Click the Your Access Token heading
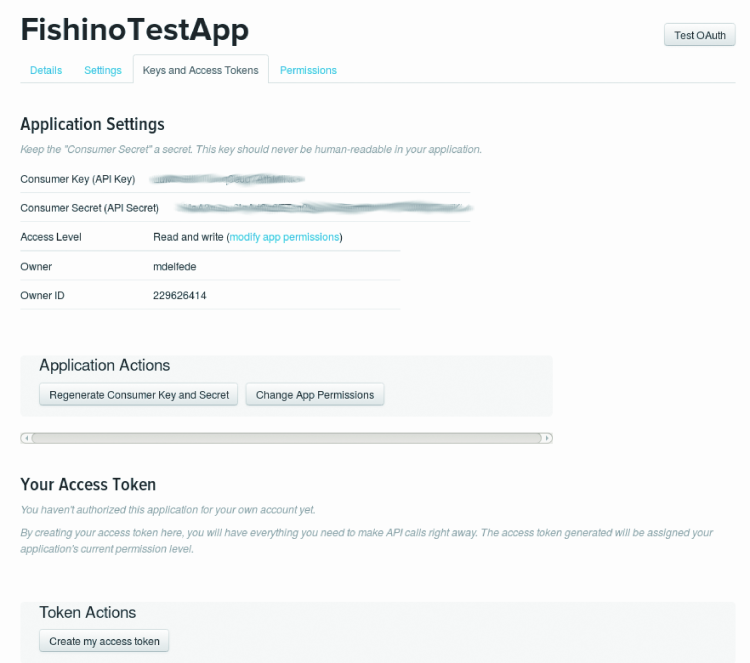 (88, 485)
